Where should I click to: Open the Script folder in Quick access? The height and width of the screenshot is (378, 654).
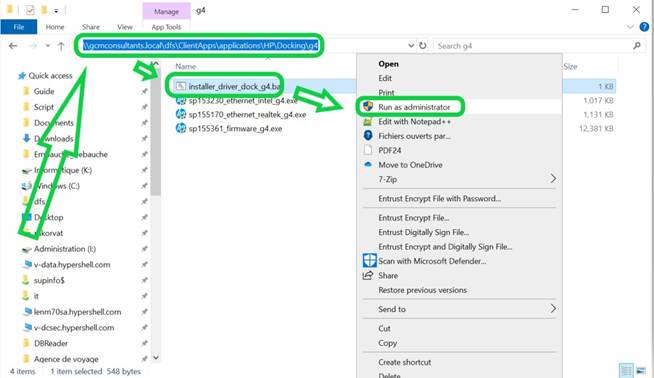click(44, 107)
